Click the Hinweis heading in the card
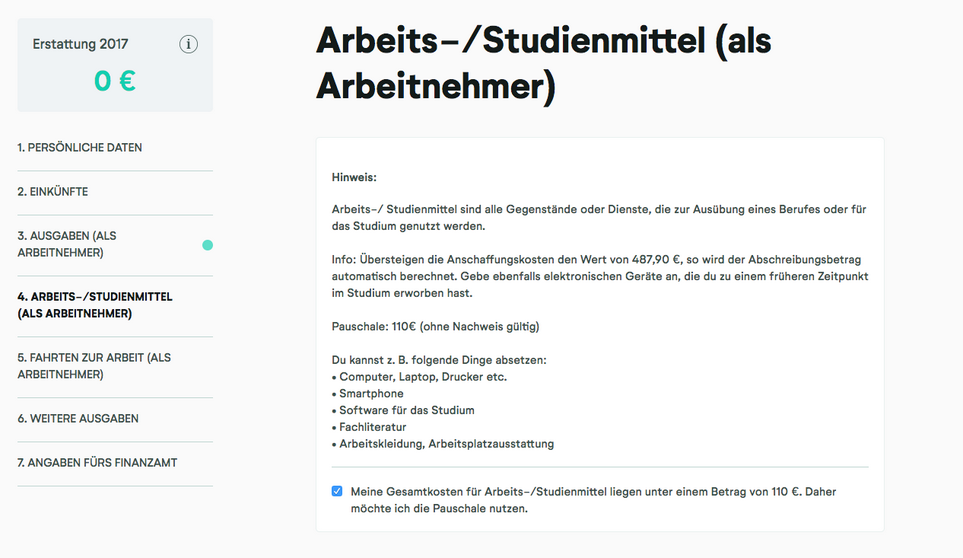This screenshot has height=558, width=963. coord(354,177)
